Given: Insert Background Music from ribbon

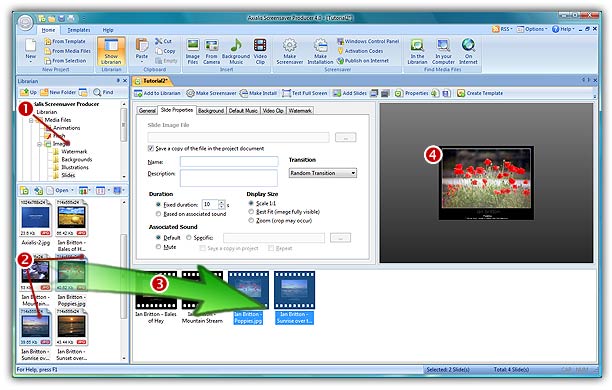Looking at the screenshot, I should [x=236, y=51].
